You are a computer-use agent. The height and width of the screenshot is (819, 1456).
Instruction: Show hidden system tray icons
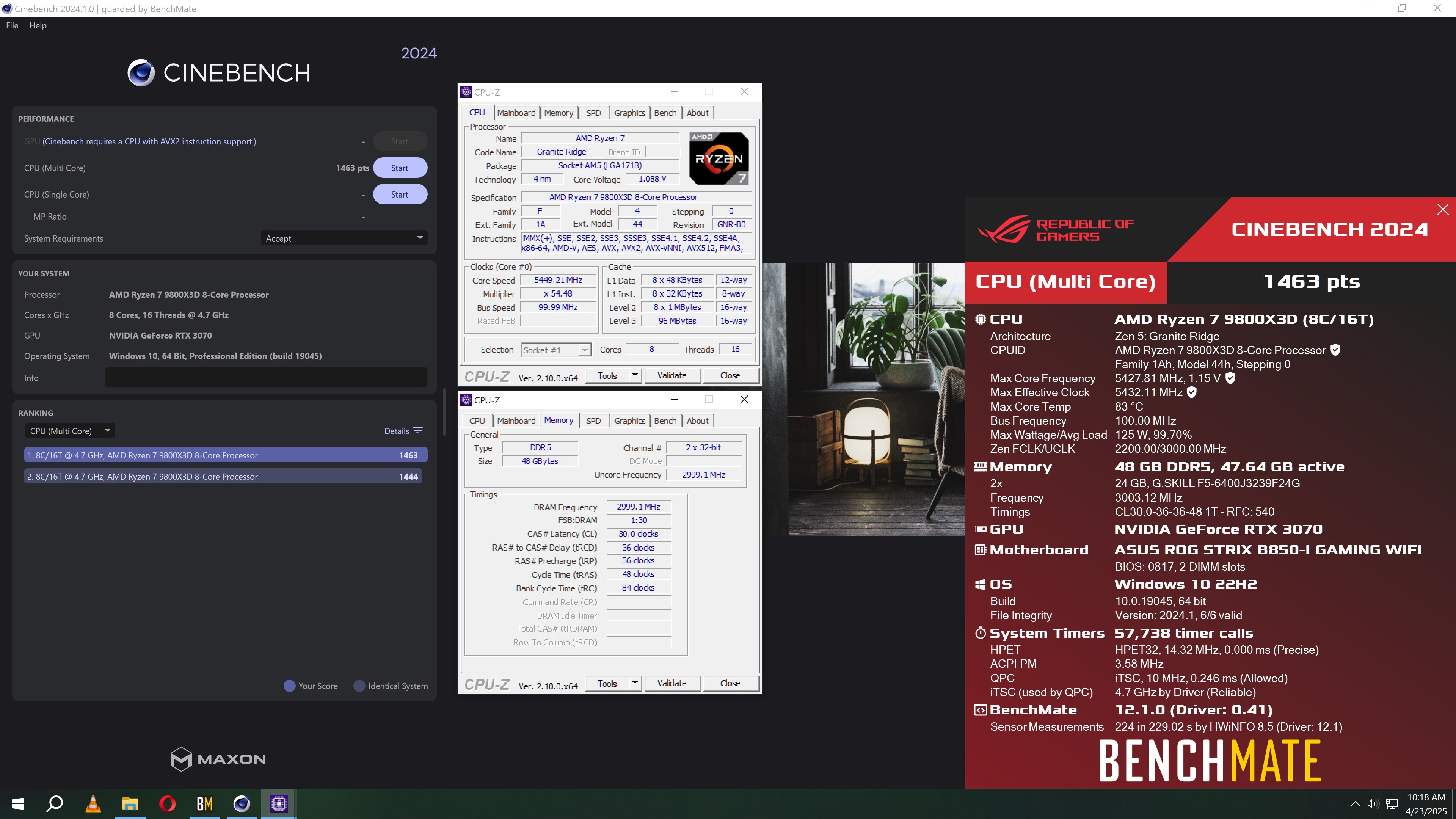click(1355, 804)
